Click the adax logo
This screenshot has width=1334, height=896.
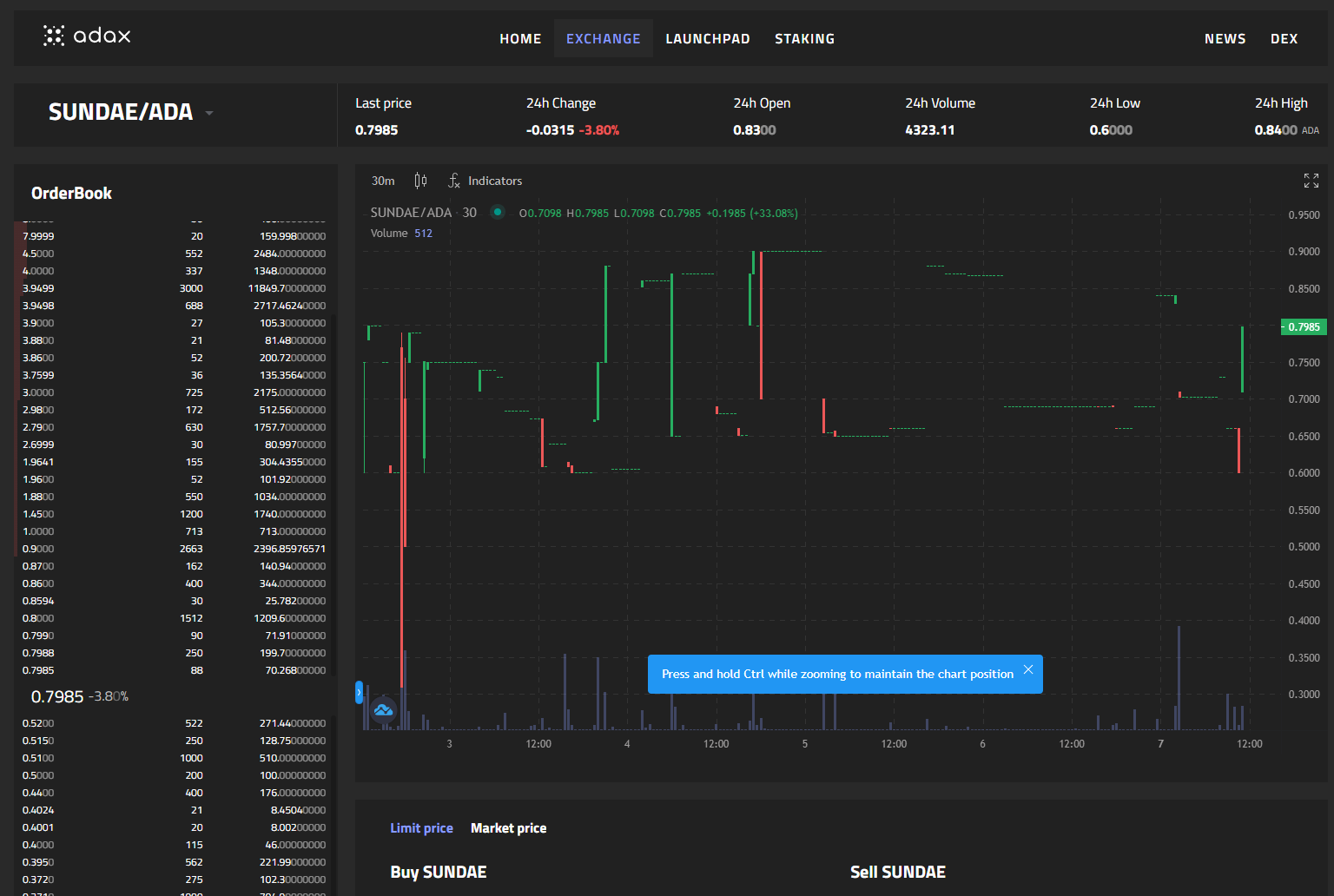pos(87,36)
